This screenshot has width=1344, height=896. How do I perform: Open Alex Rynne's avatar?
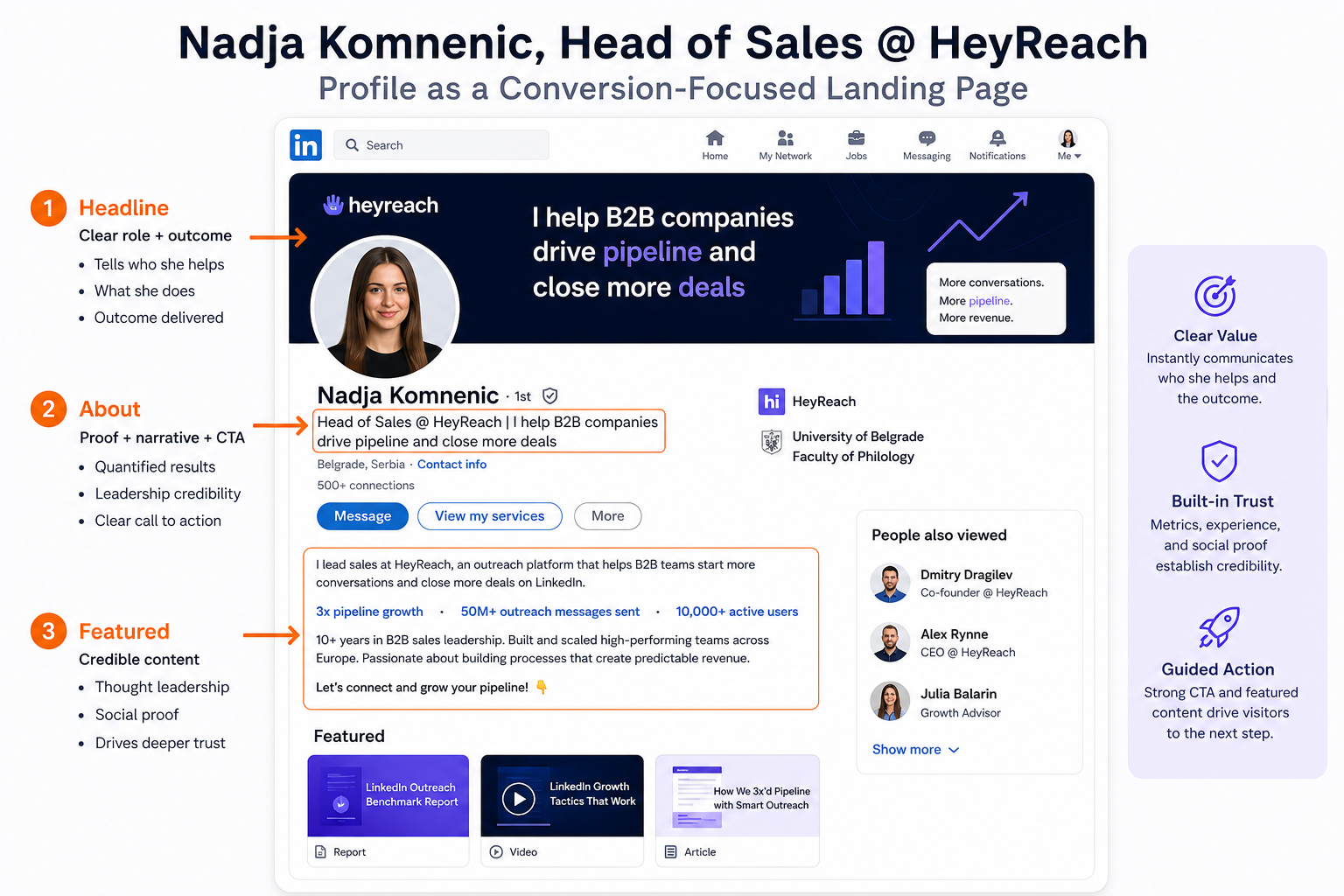890,642
